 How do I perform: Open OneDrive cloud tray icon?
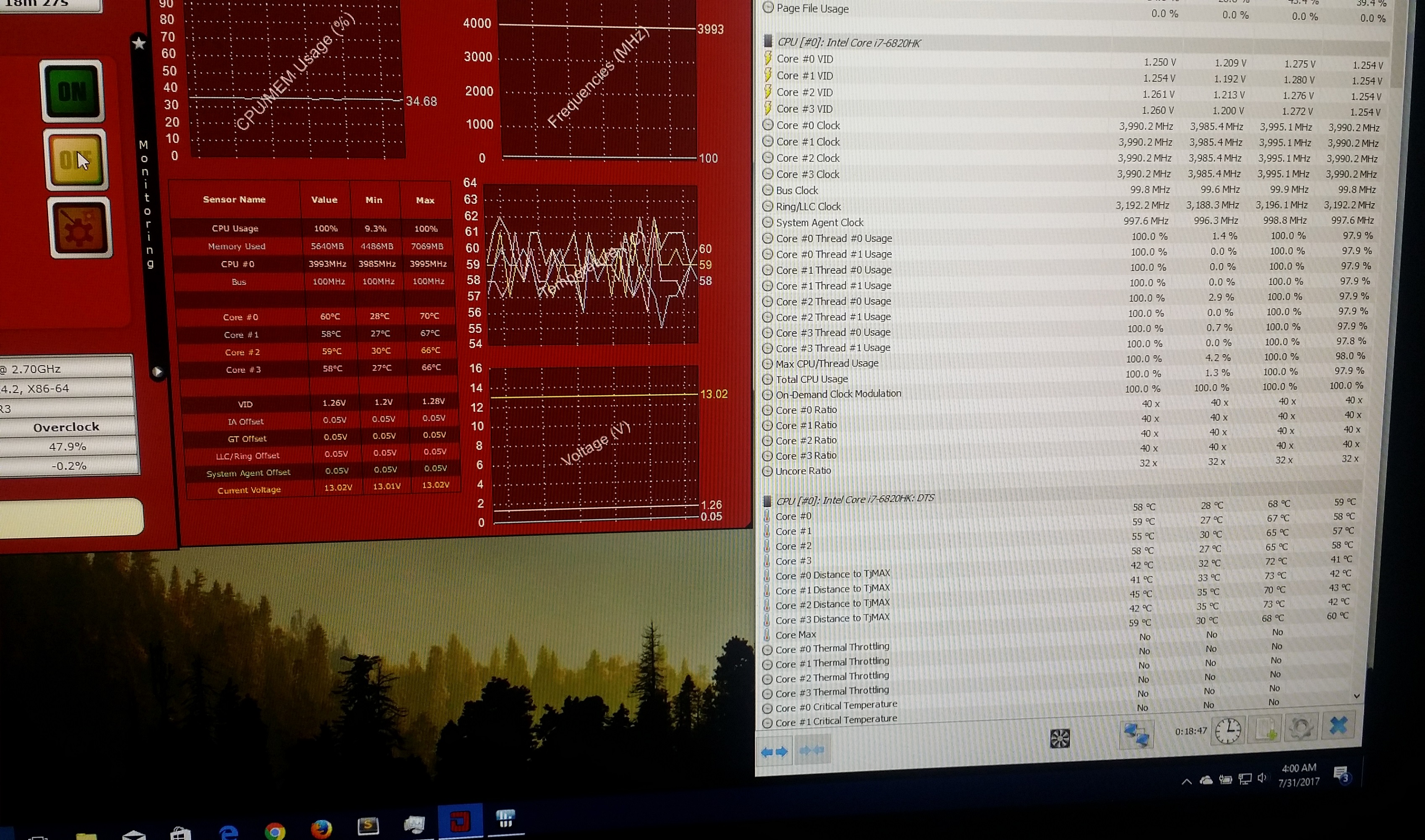pyautogui.click(x=1206, y=780)
